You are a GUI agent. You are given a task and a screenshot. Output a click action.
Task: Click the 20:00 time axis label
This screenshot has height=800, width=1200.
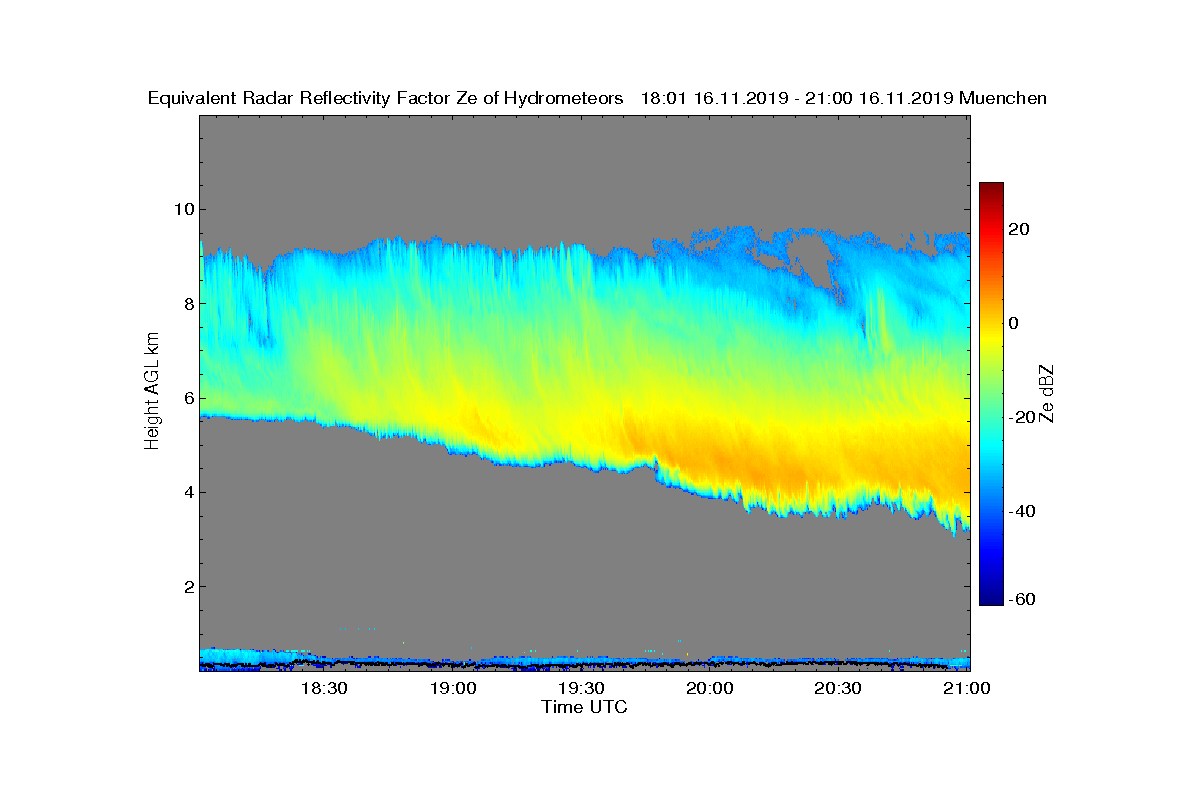point(711,688)
